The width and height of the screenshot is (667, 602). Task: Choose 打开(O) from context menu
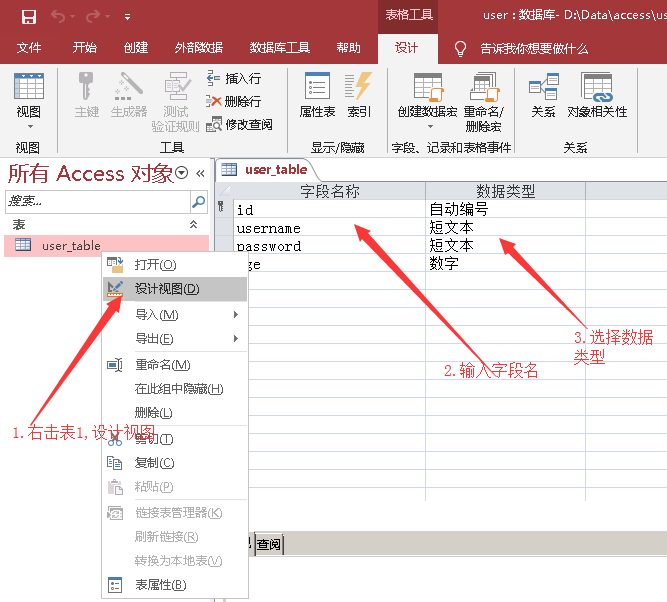(175, 265)
